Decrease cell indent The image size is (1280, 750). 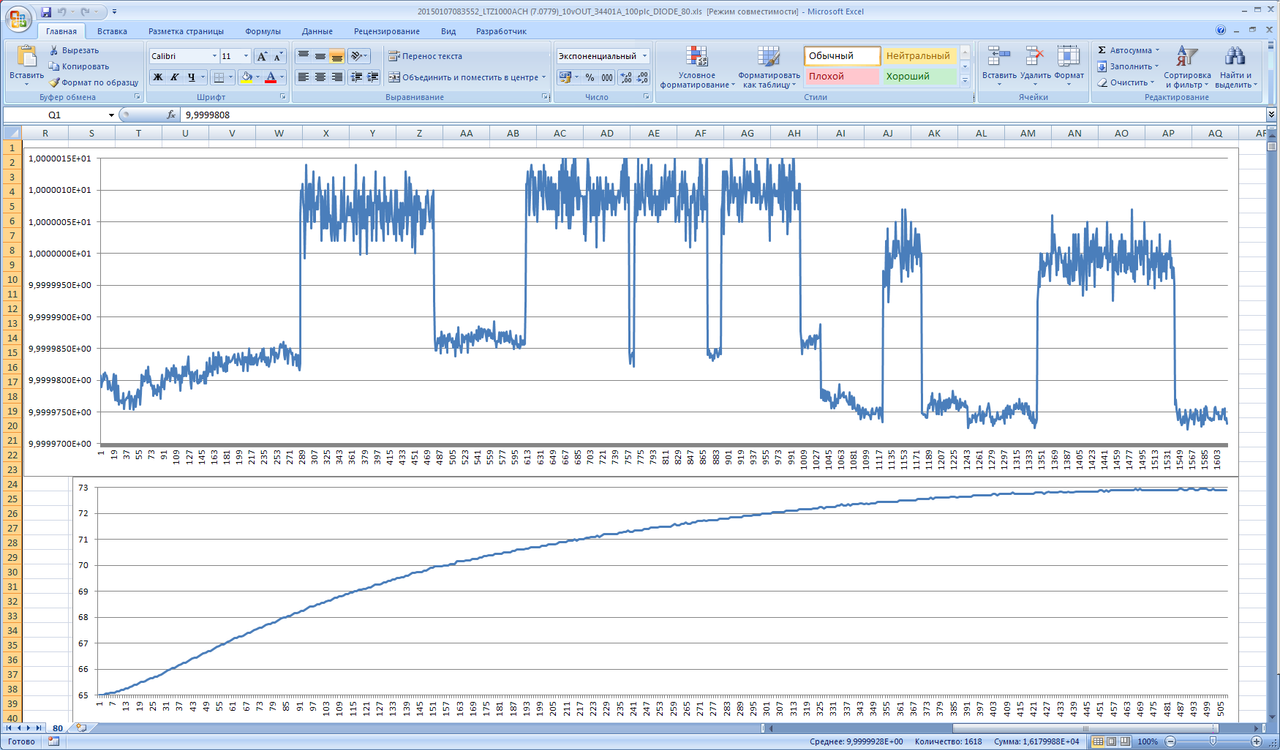point(356,77)
